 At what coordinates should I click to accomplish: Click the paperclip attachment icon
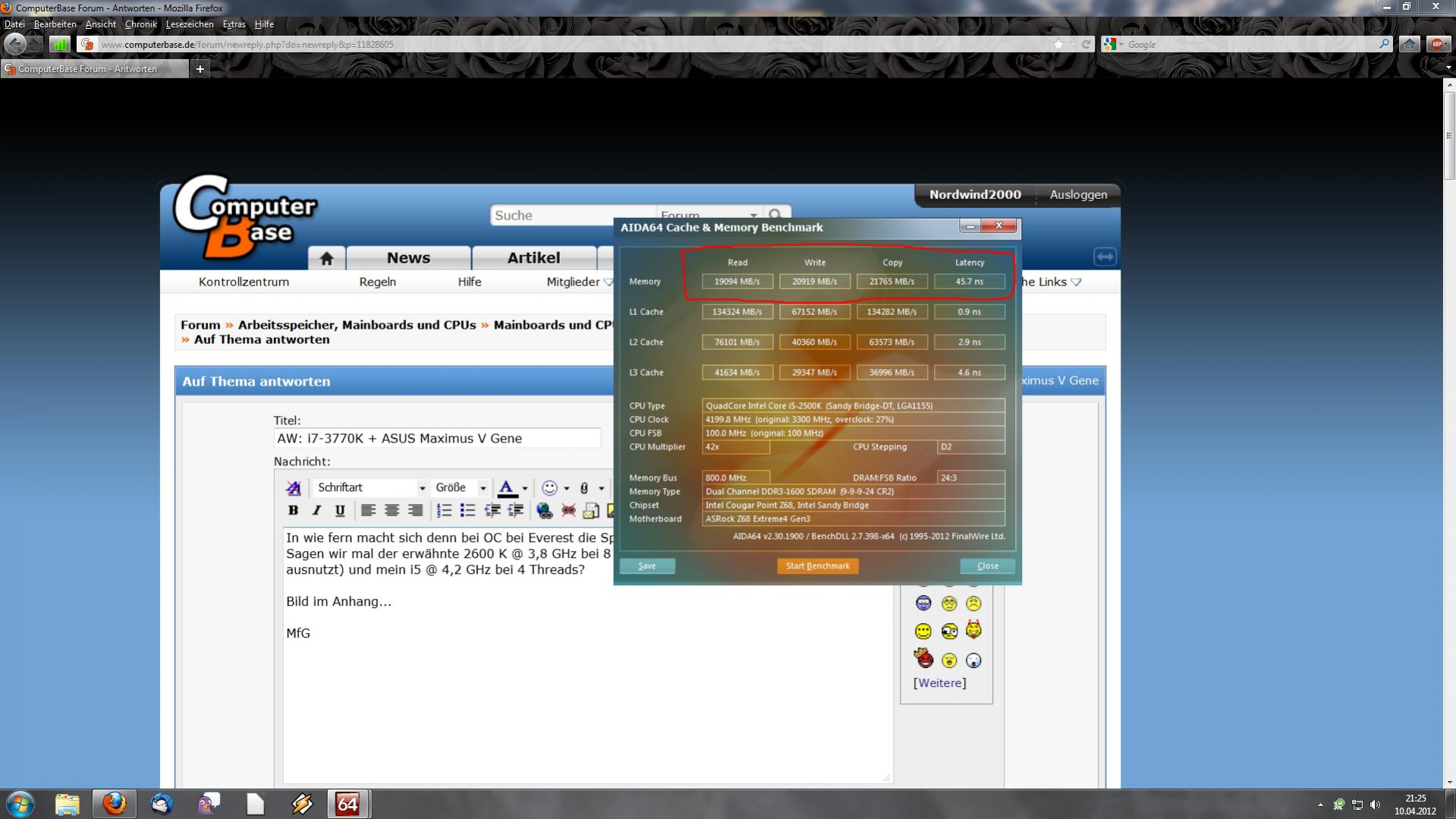[584, 488]
